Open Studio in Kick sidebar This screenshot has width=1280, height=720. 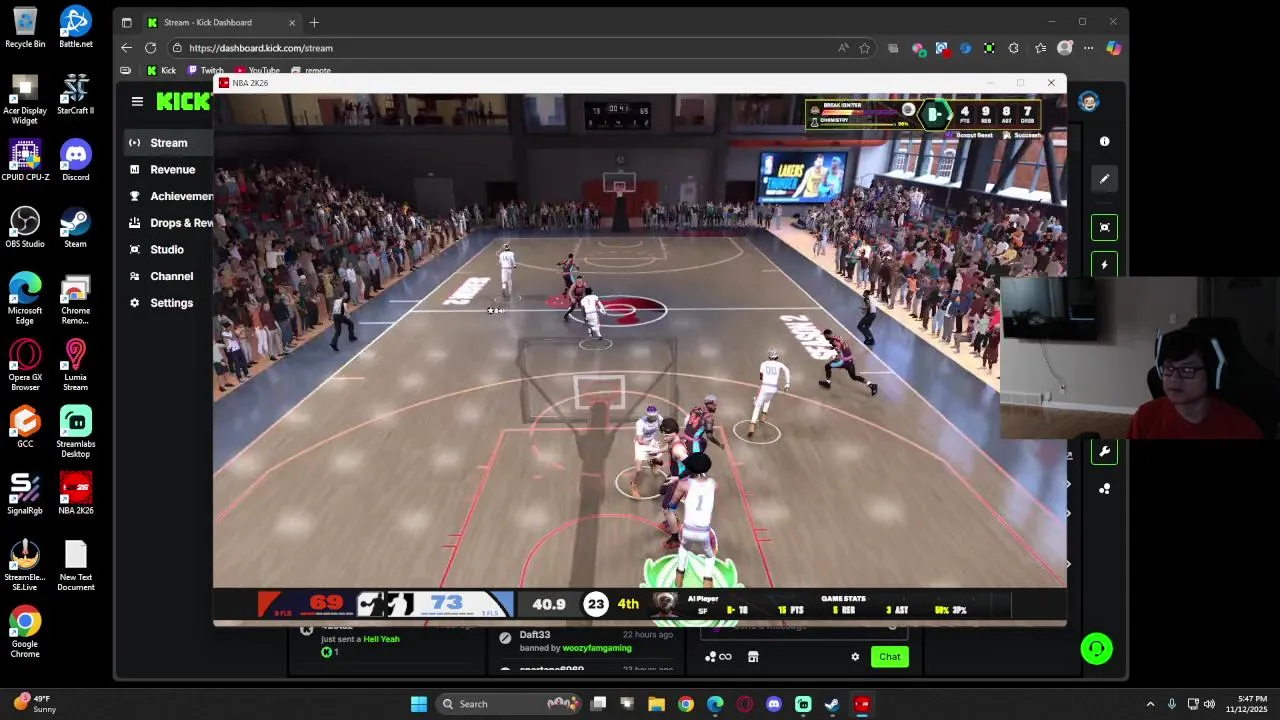pyautogui.click(x=166, y=250)
